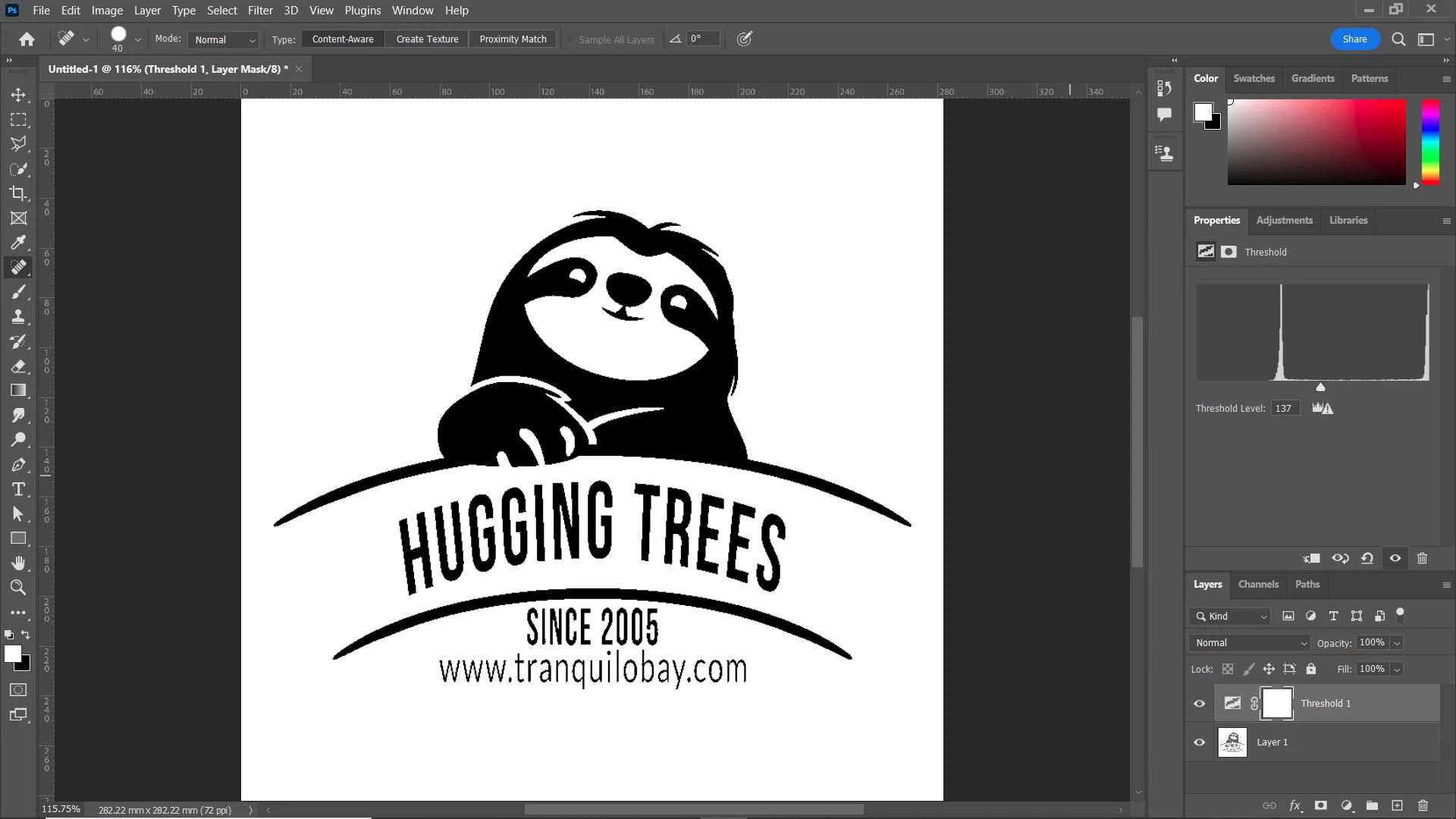Open the Filter menu
Screen dimensions: 1456x819
(260, 11)
